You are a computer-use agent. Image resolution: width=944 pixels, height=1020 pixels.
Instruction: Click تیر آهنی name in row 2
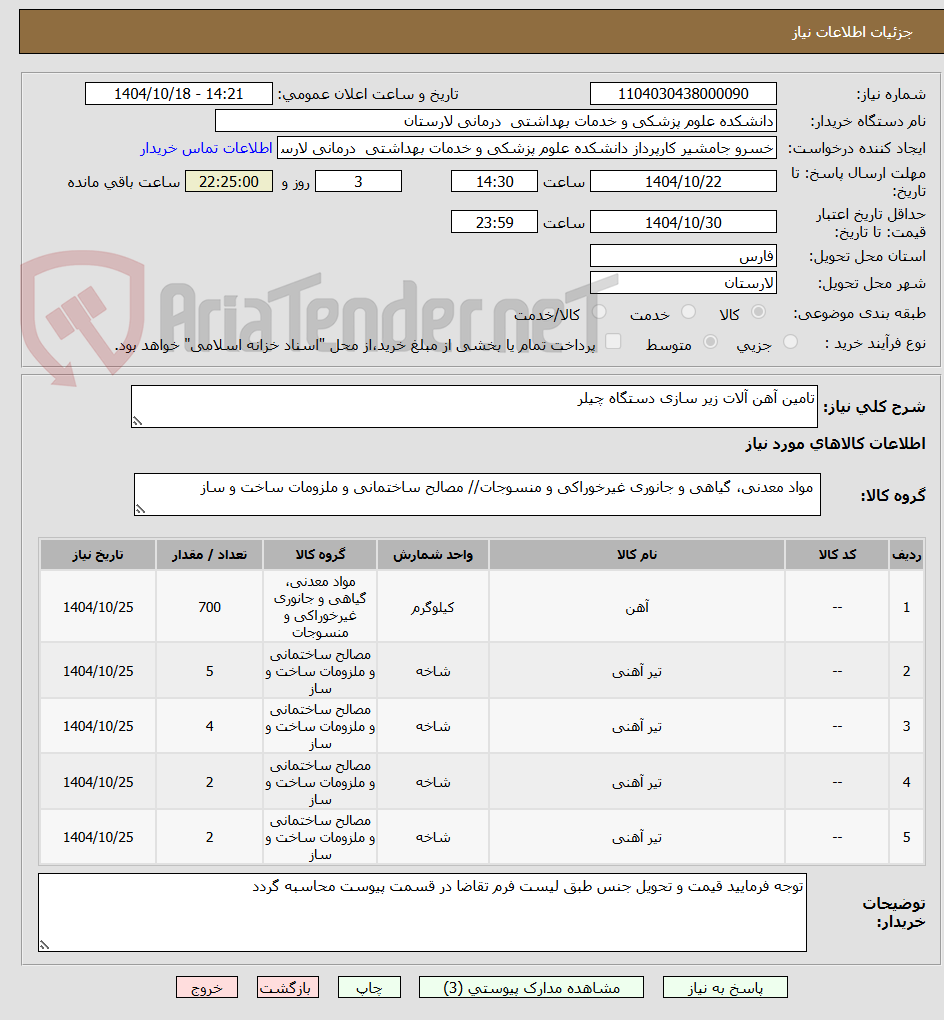pos(637,671)
